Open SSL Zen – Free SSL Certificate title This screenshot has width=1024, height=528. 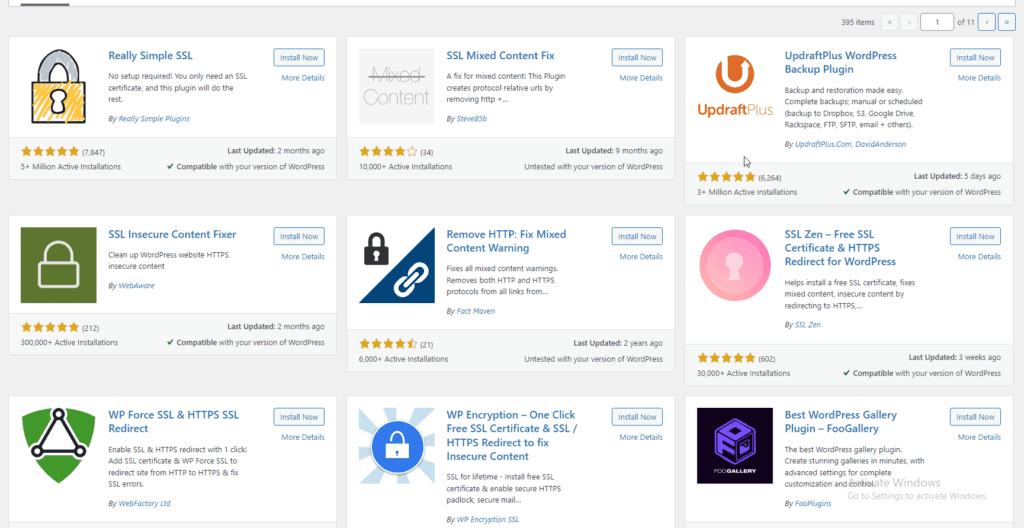coord(840,248)
